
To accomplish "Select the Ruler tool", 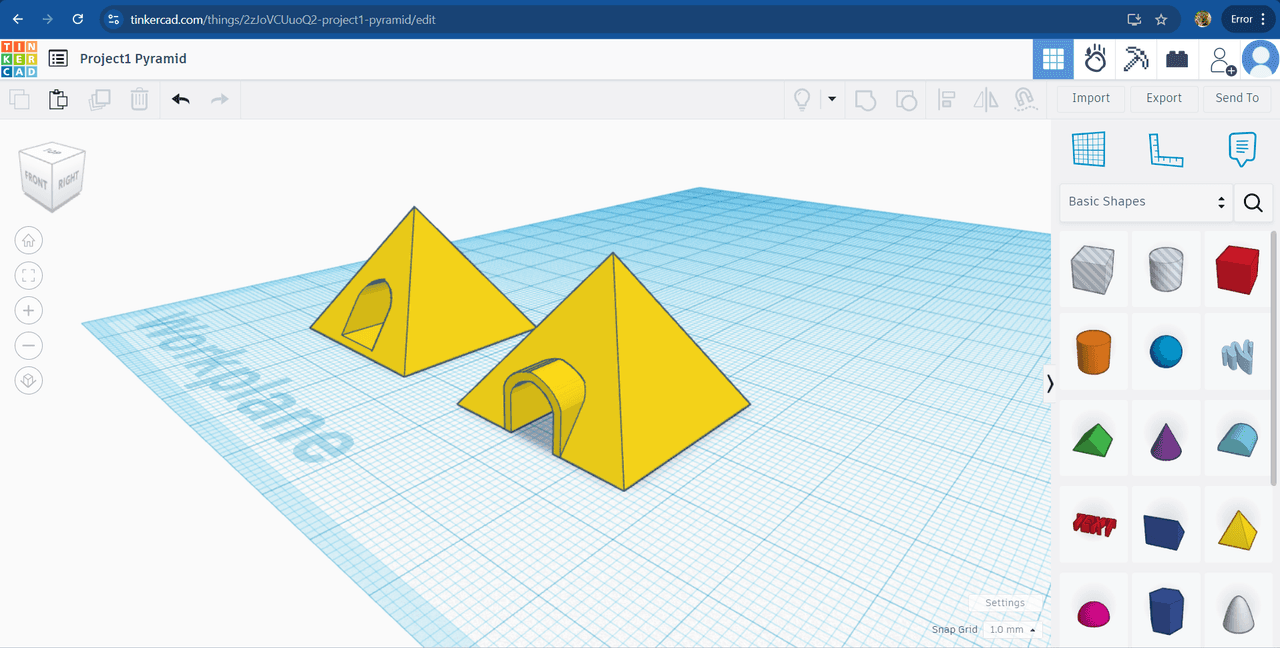I will pyautogui.click(x=1165, y=149).
